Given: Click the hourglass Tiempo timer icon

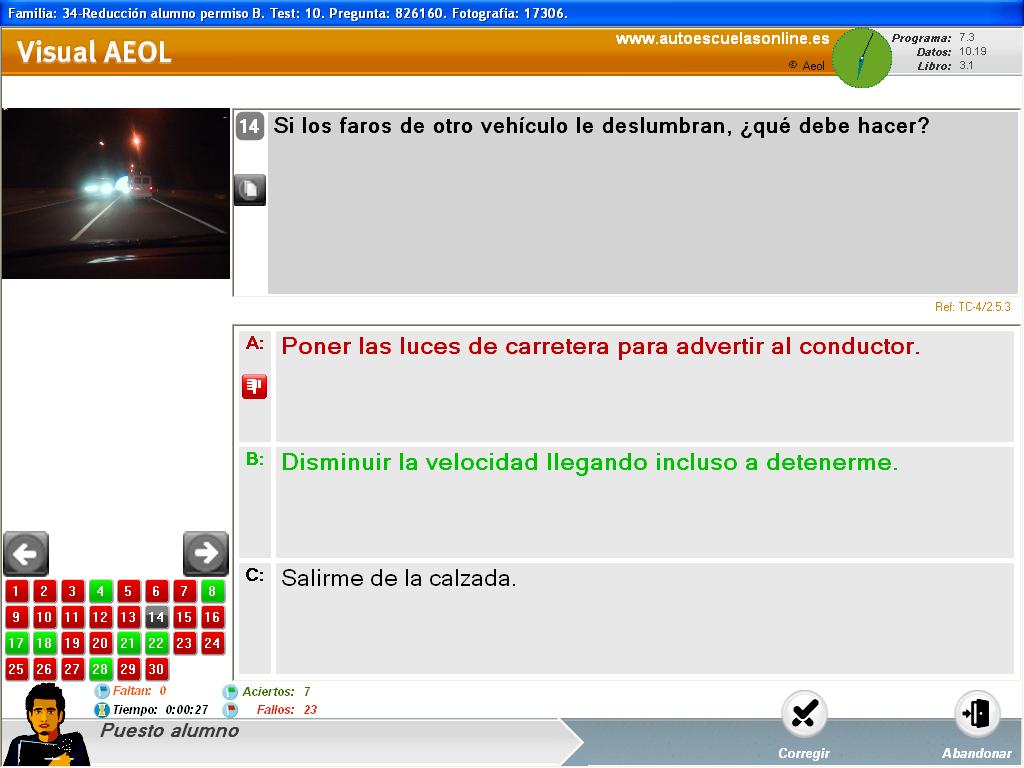Looking at the screenshot, I should pos(101,710).
